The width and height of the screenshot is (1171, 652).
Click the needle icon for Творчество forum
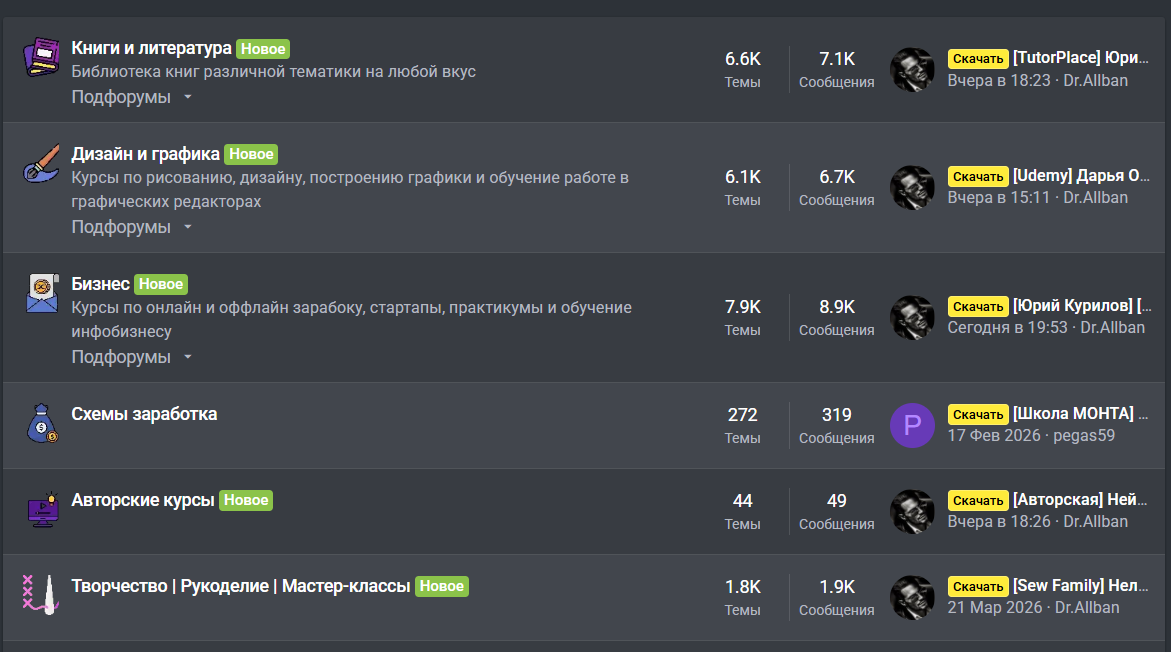click(x=37, y=593)
